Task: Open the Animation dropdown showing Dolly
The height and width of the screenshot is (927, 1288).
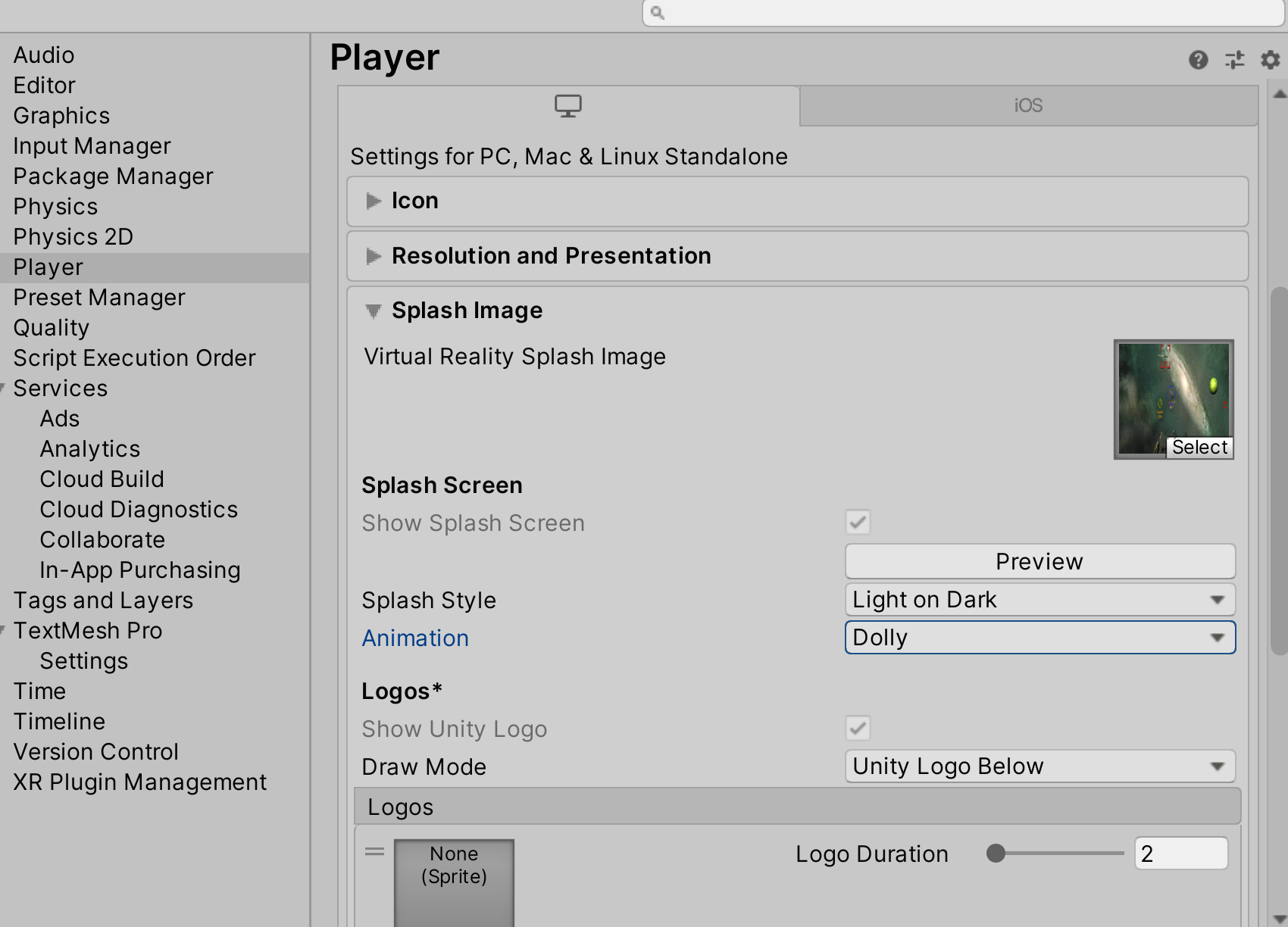Action: pos(1039,637)
